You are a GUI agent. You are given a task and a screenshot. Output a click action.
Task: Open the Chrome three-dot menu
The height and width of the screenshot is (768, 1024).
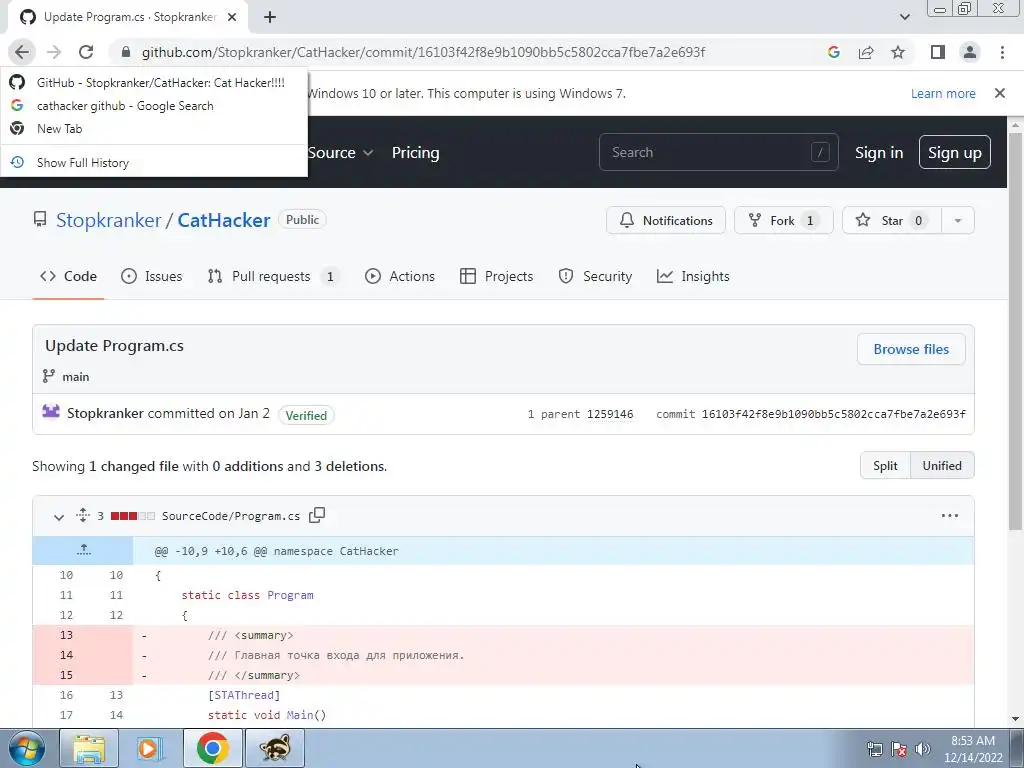(1002, 52)
